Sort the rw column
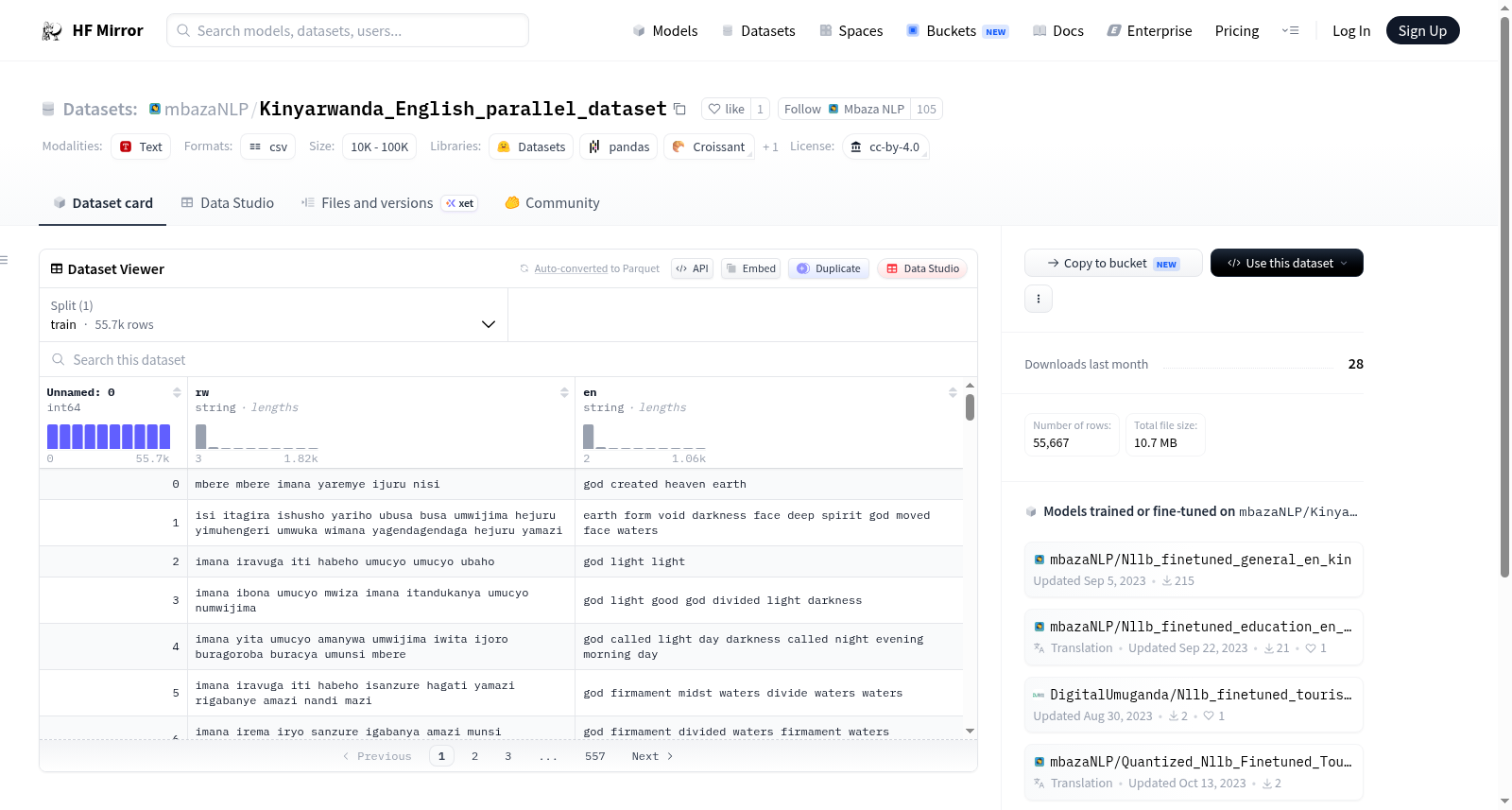The height and width of the screenshot is (810, 1512). (x=564, y=392)
